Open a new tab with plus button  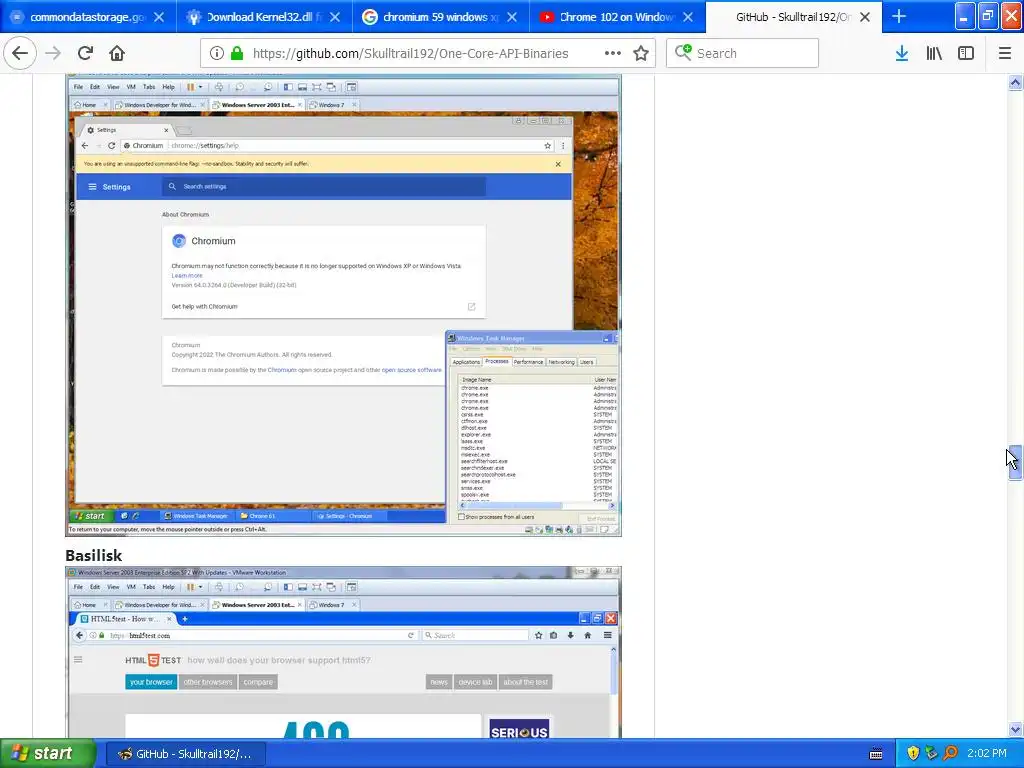click(x=899, y=16)
